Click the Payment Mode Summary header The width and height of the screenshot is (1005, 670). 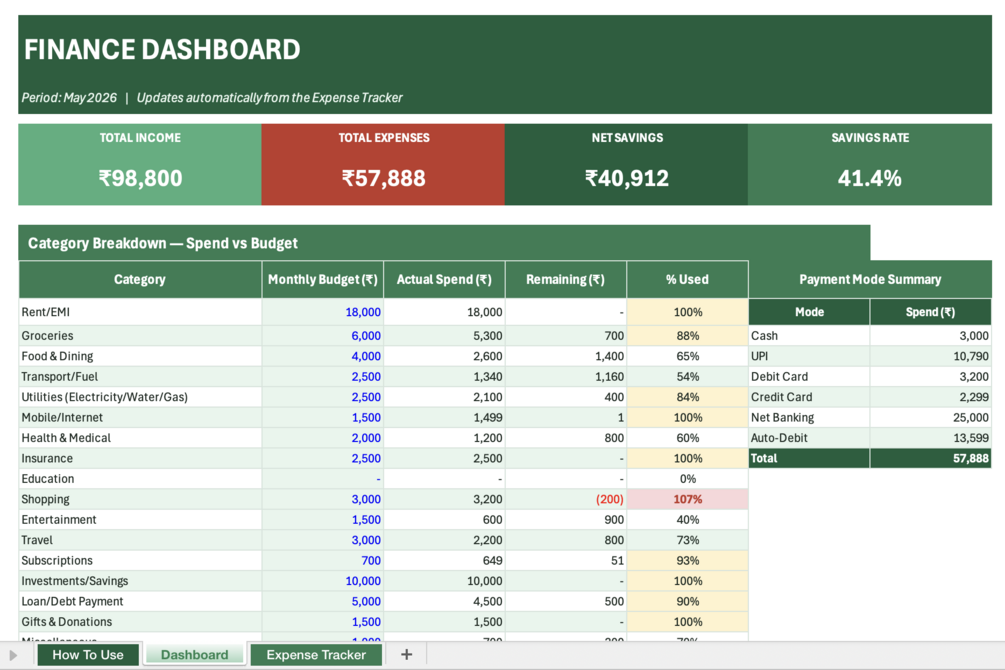click(870, 279)
